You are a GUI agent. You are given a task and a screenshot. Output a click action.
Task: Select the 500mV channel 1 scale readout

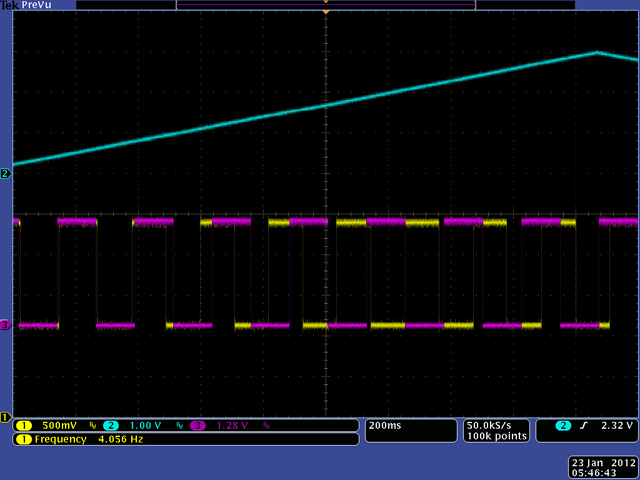point(57,425)
